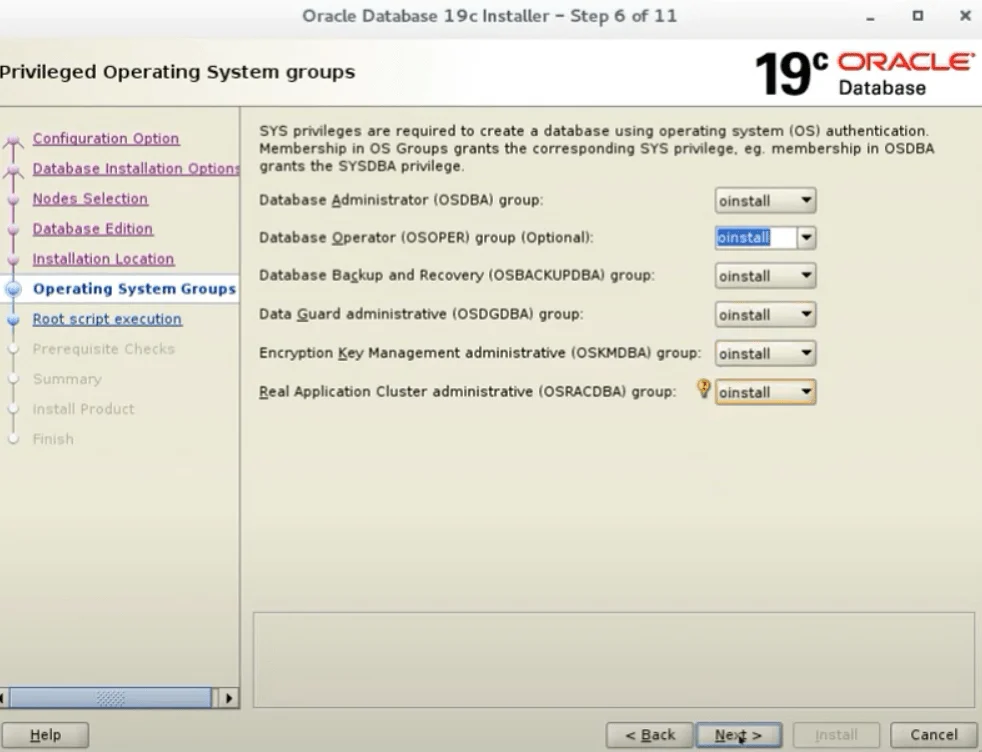Cancel the installer

tap(933, 735)
